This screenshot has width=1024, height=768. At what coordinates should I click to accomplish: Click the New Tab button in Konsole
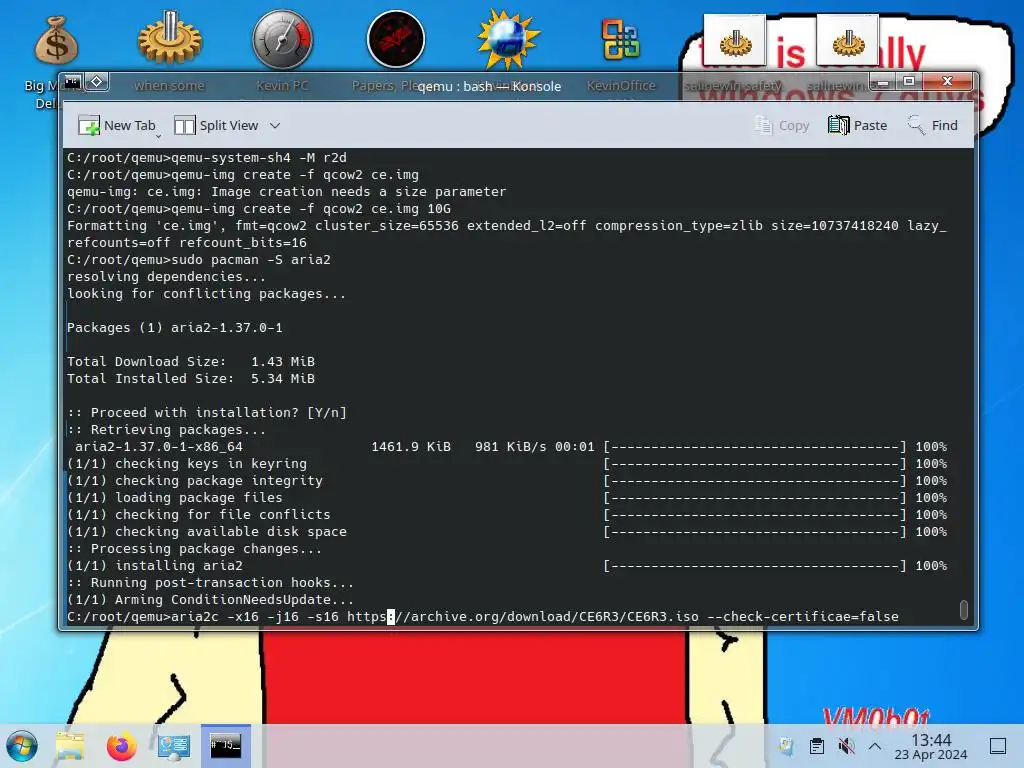click(x=116, y=125)
